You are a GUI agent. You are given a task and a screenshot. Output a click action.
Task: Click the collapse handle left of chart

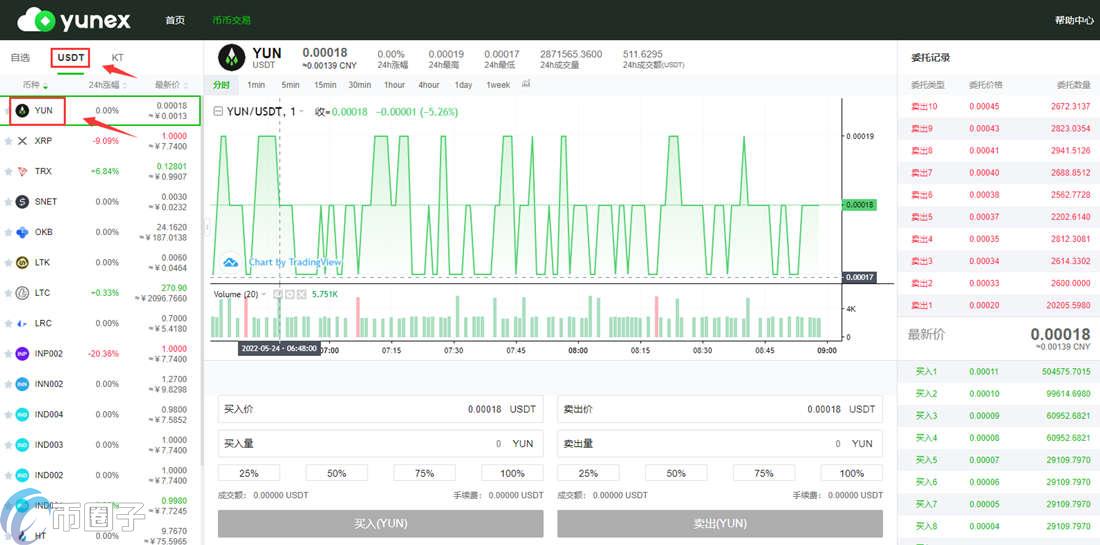coord(208,227)
